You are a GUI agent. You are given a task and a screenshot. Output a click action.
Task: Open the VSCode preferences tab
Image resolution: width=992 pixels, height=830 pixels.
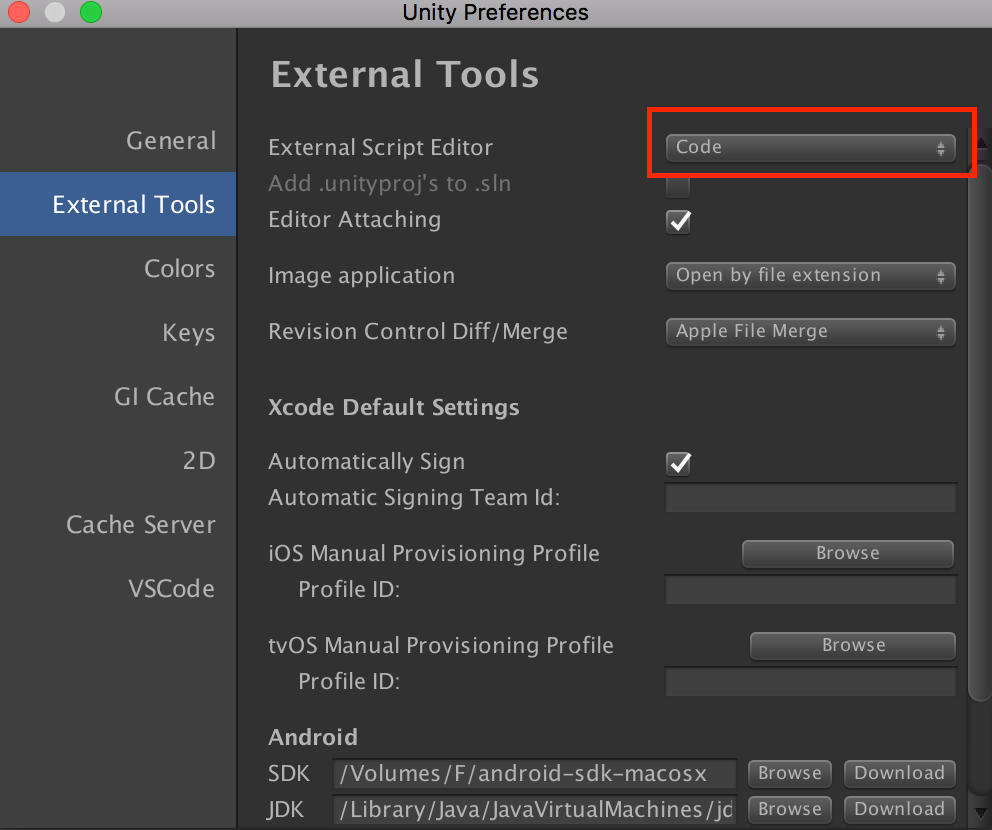171,588
